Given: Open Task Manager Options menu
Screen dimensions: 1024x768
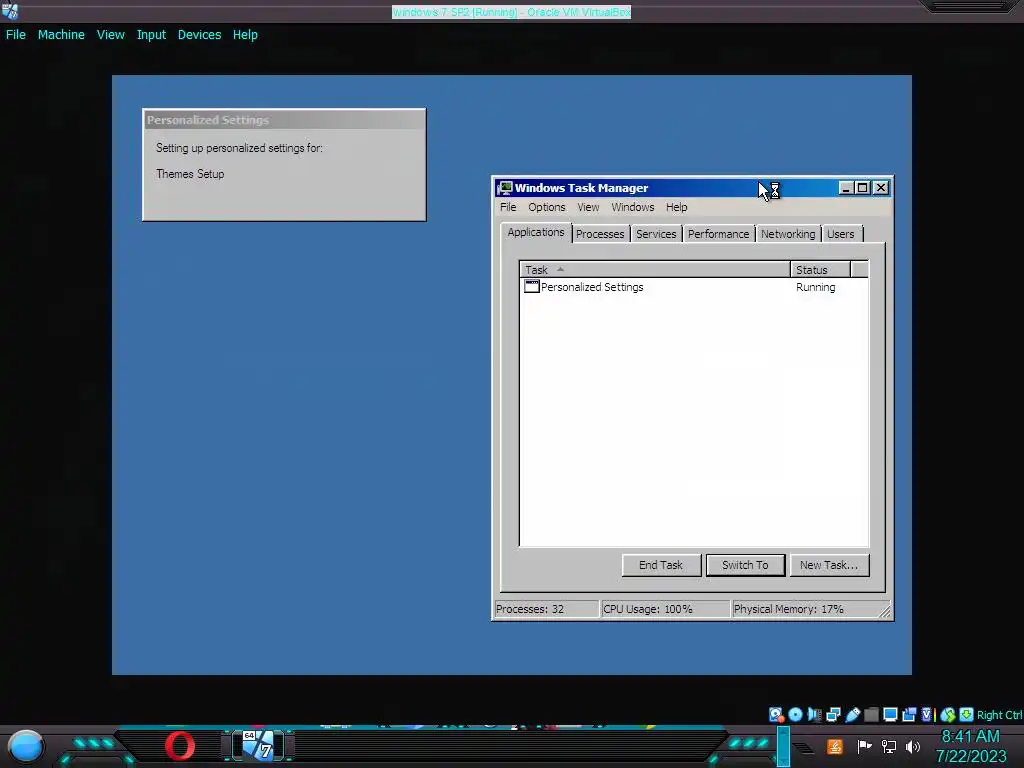Looking at the screenshot, I should coord(547,207).
